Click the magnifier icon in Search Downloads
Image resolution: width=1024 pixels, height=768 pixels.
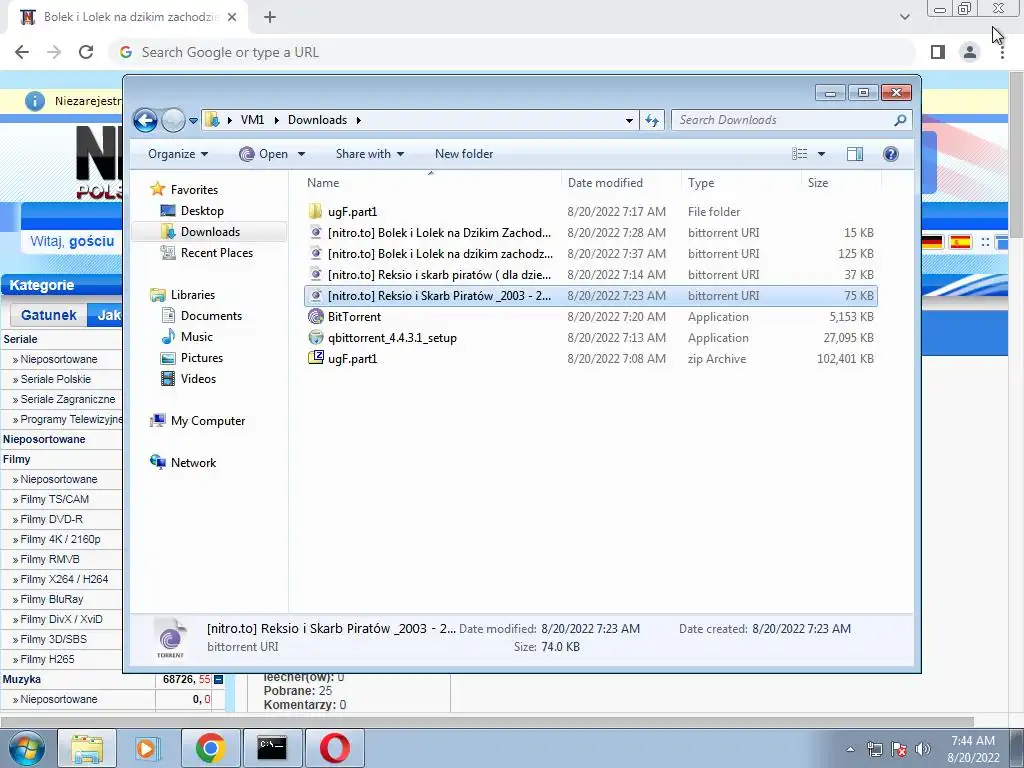[x=900, y=120]
